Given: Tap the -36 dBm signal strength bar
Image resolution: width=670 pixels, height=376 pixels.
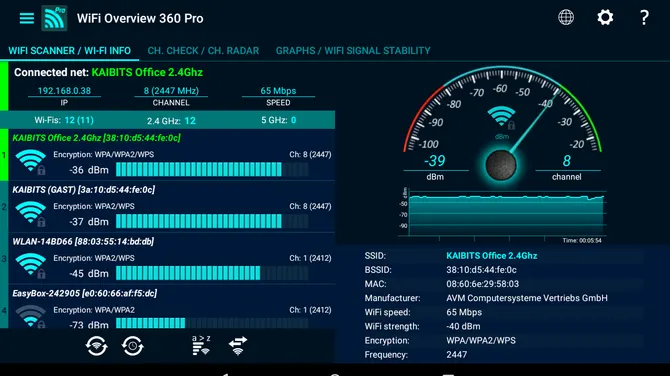Looking at the screenshot, I should coord(212,170).
